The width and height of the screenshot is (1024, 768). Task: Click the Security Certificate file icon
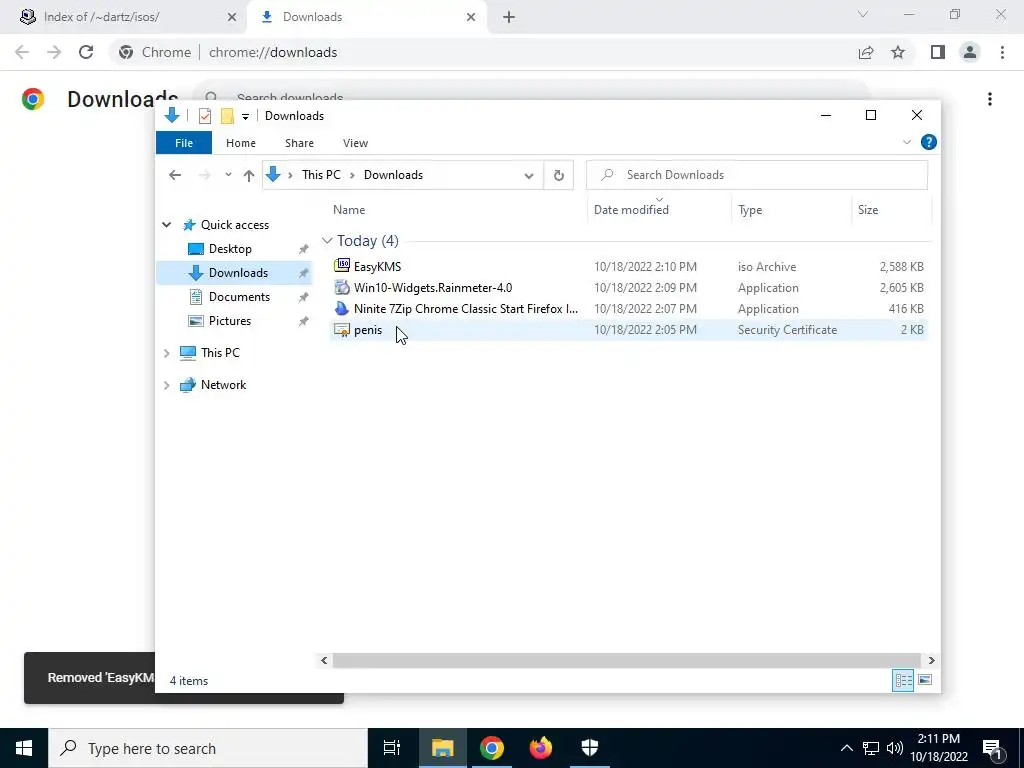click(x=342, y=330)
